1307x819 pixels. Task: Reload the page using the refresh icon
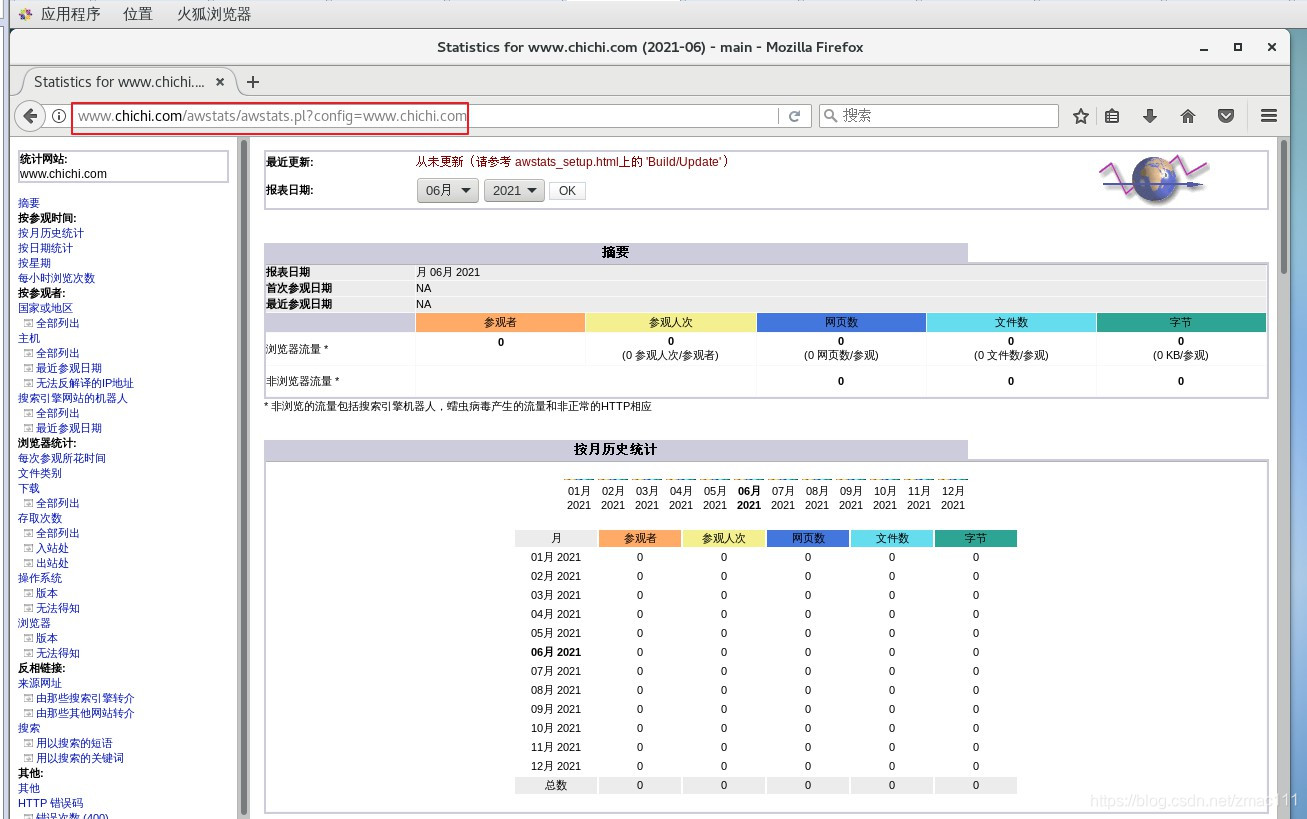[x=794, y=116]
